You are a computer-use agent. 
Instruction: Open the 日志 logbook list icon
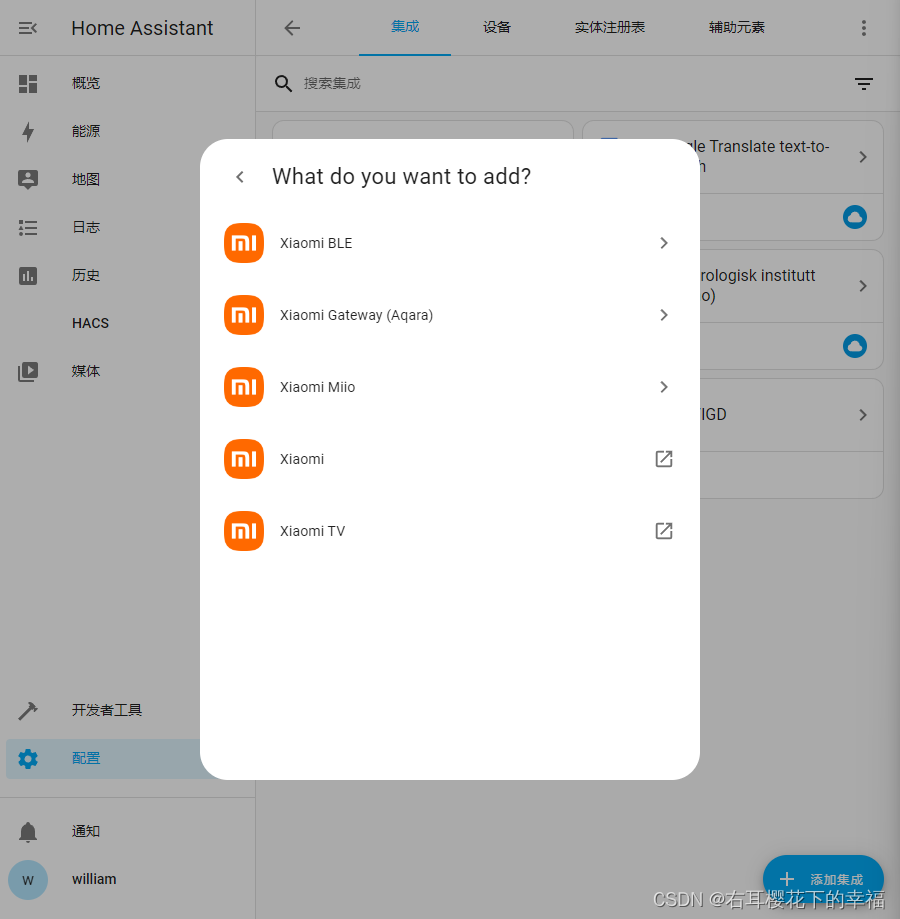[x=28, y=227]
